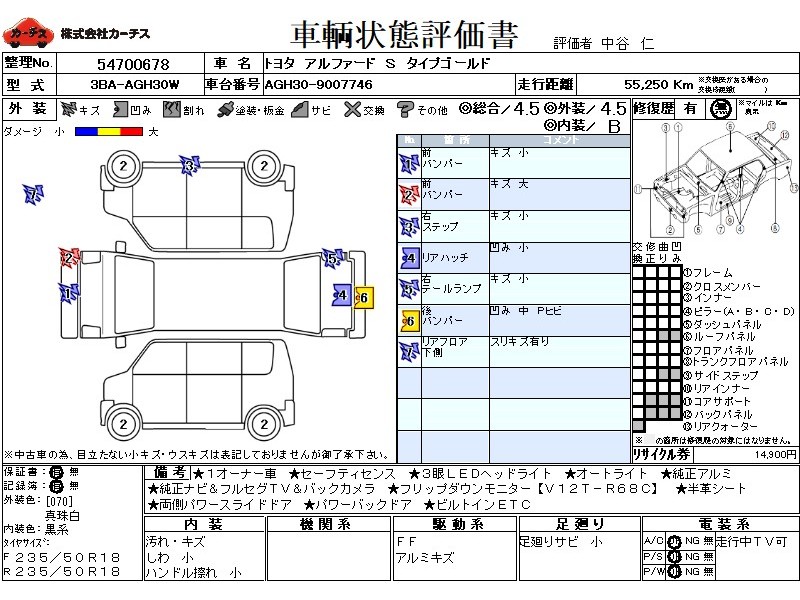
Task: Click the キズ scratch legend icon
Action: [68, 109]
